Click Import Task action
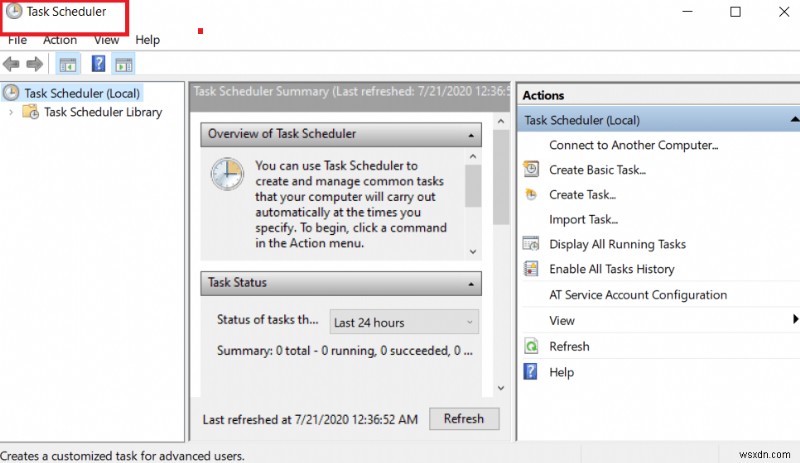This screenshot has height=463, width=800. click(584, 220)
